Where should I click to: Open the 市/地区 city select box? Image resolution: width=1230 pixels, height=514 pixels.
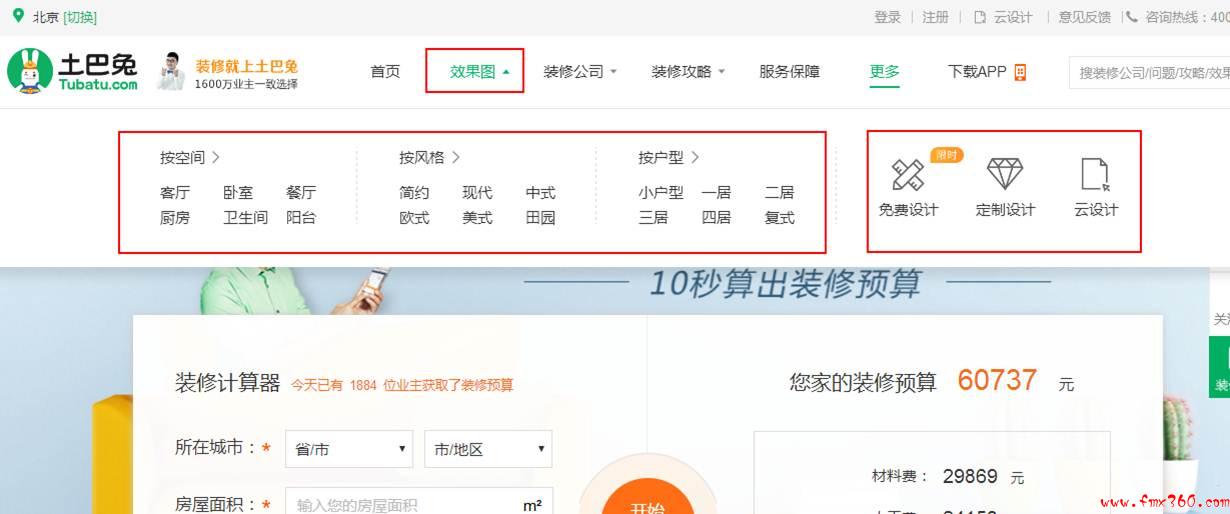tap(488, 449)
